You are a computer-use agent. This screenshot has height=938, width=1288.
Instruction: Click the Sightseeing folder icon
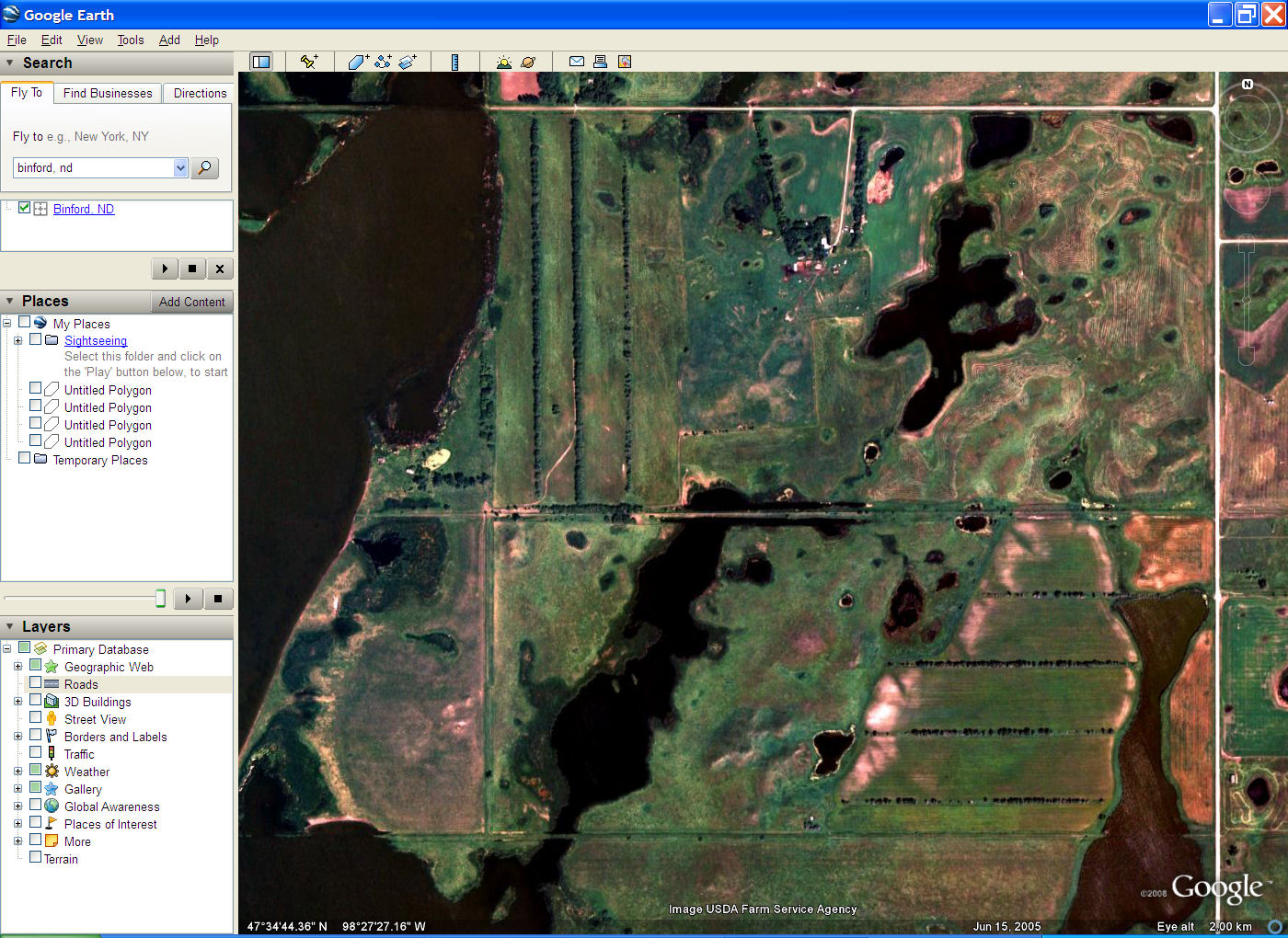point(52,340)
